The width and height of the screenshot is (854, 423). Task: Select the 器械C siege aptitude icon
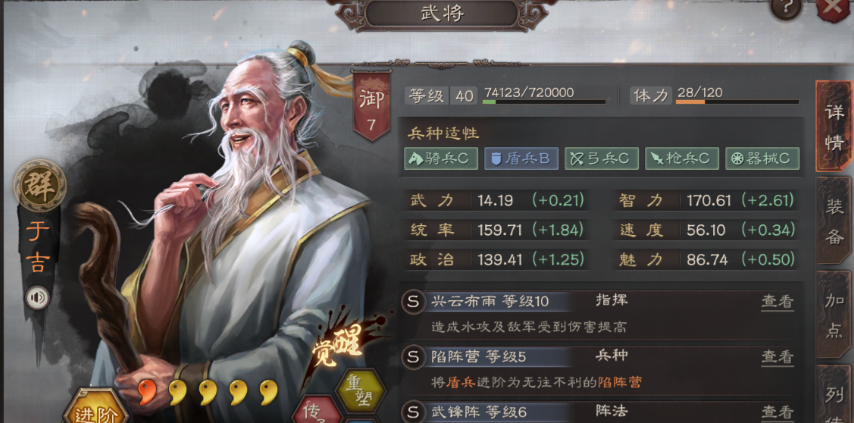[x=762, y=158]
